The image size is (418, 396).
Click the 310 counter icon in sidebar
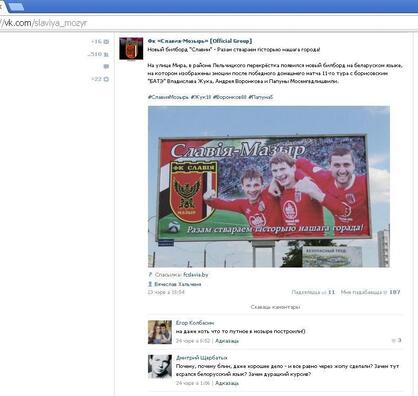[106, 54]
